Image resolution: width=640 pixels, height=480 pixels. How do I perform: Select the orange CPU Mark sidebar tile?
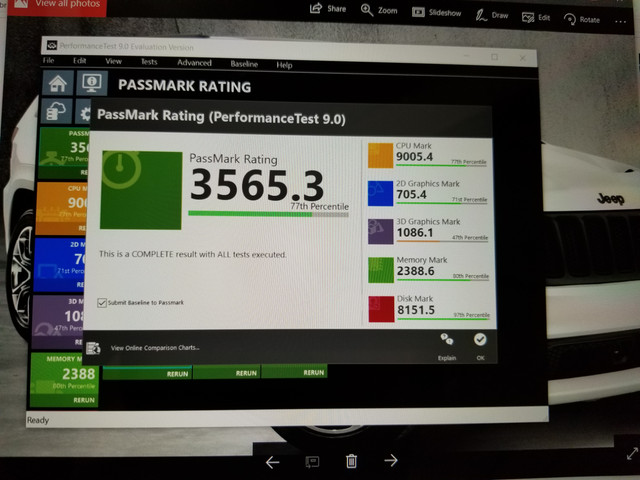coord(62,208)
